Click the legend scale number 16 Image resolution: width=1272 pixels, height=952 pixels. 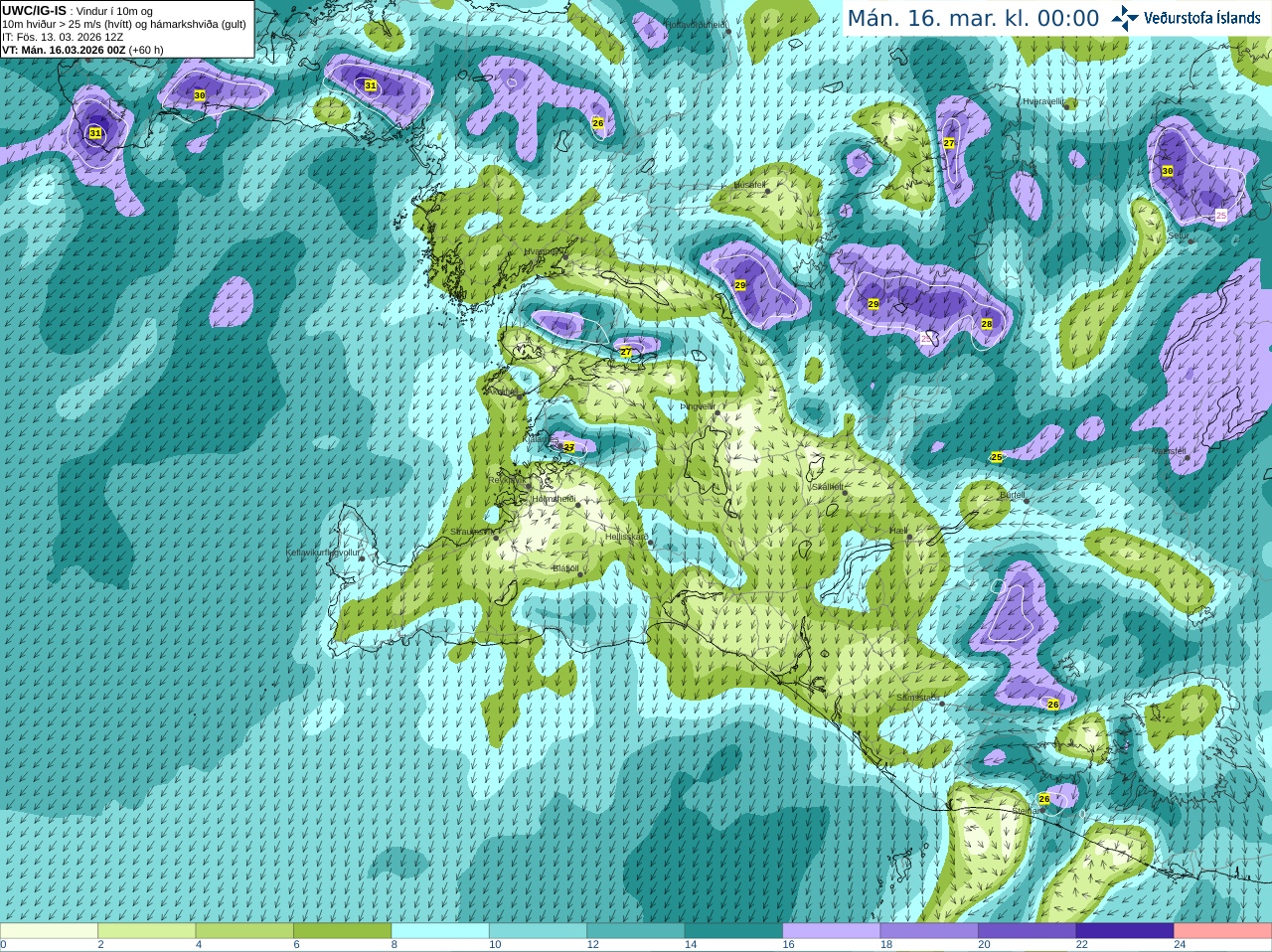coord(788,945)
